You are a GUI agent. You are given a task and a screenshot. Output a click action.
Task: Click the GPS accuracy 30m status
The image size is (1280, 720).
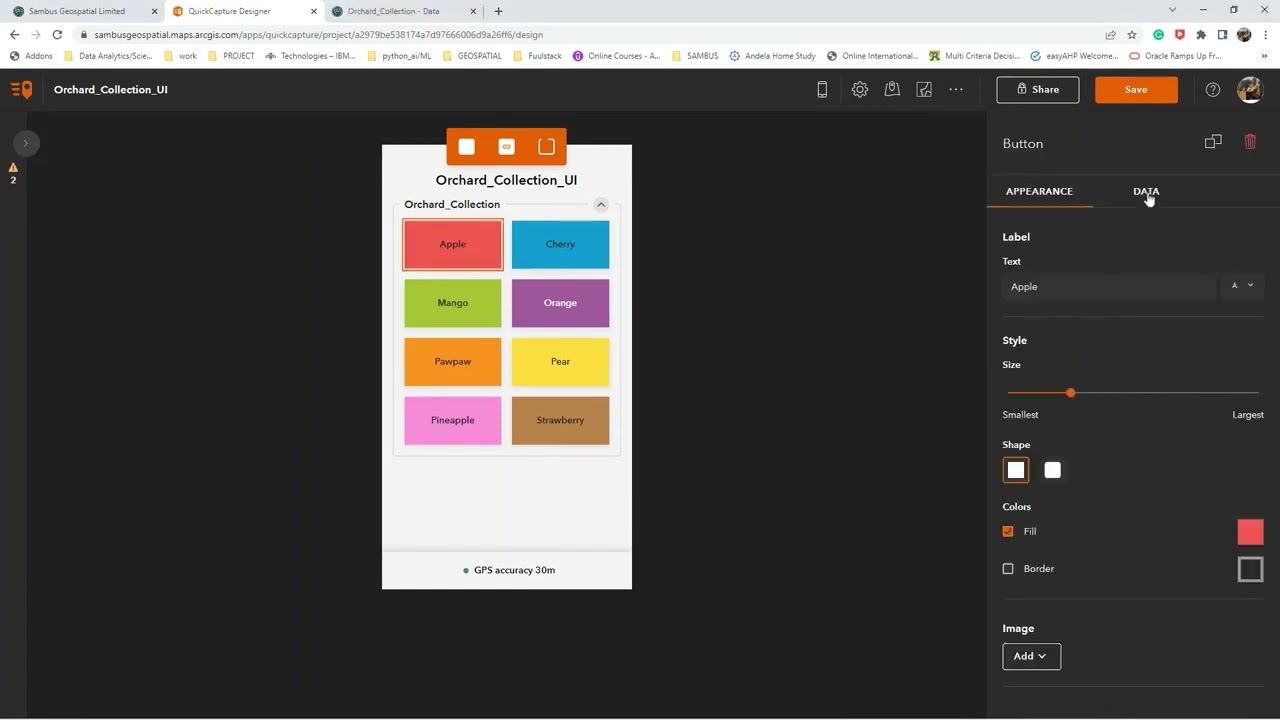508,570
